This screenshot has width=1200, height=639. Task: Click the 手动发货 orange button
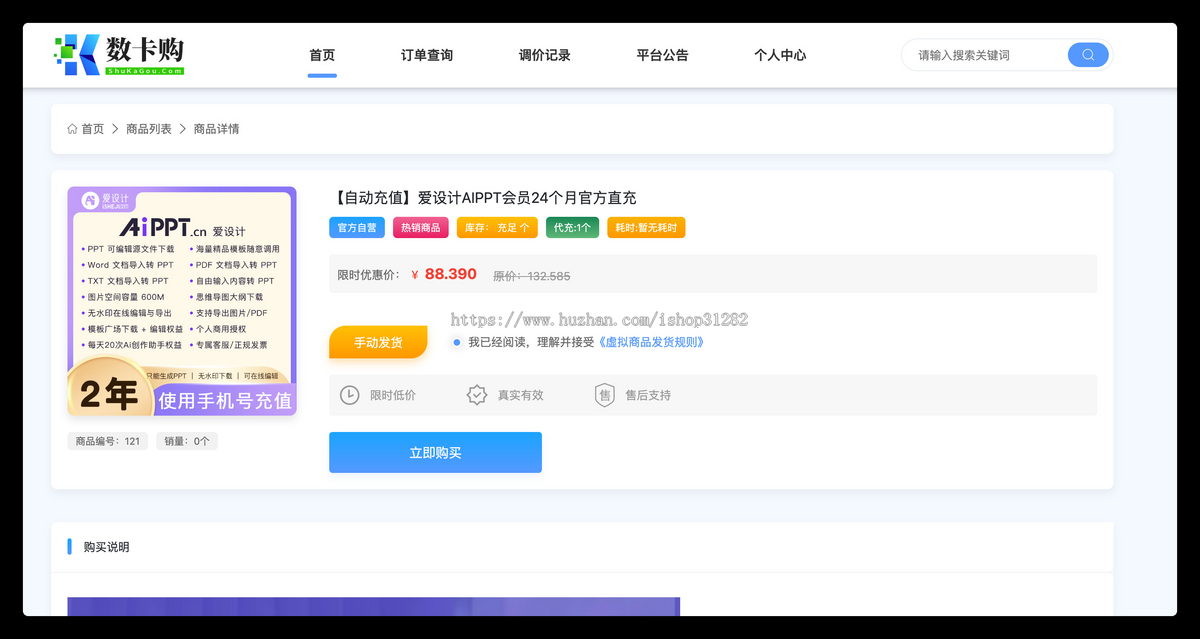tap(378, 342)
